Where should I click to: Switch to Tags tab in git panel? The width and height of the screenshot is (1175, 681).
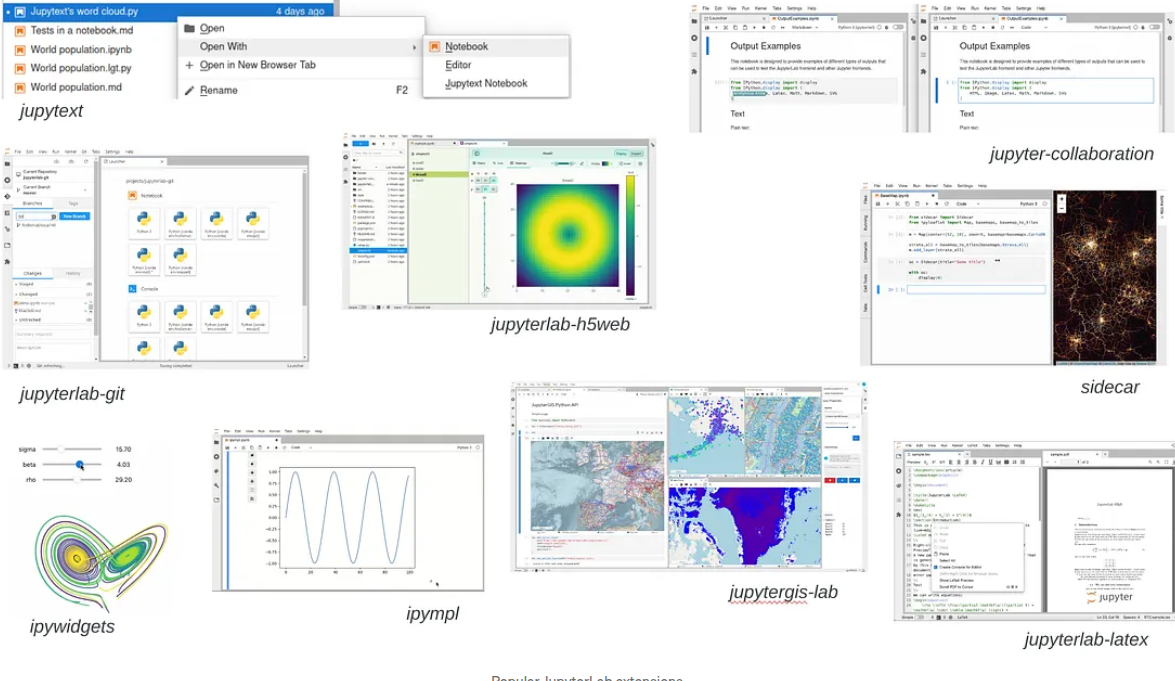pyautogui.click(x=73, y=203)
